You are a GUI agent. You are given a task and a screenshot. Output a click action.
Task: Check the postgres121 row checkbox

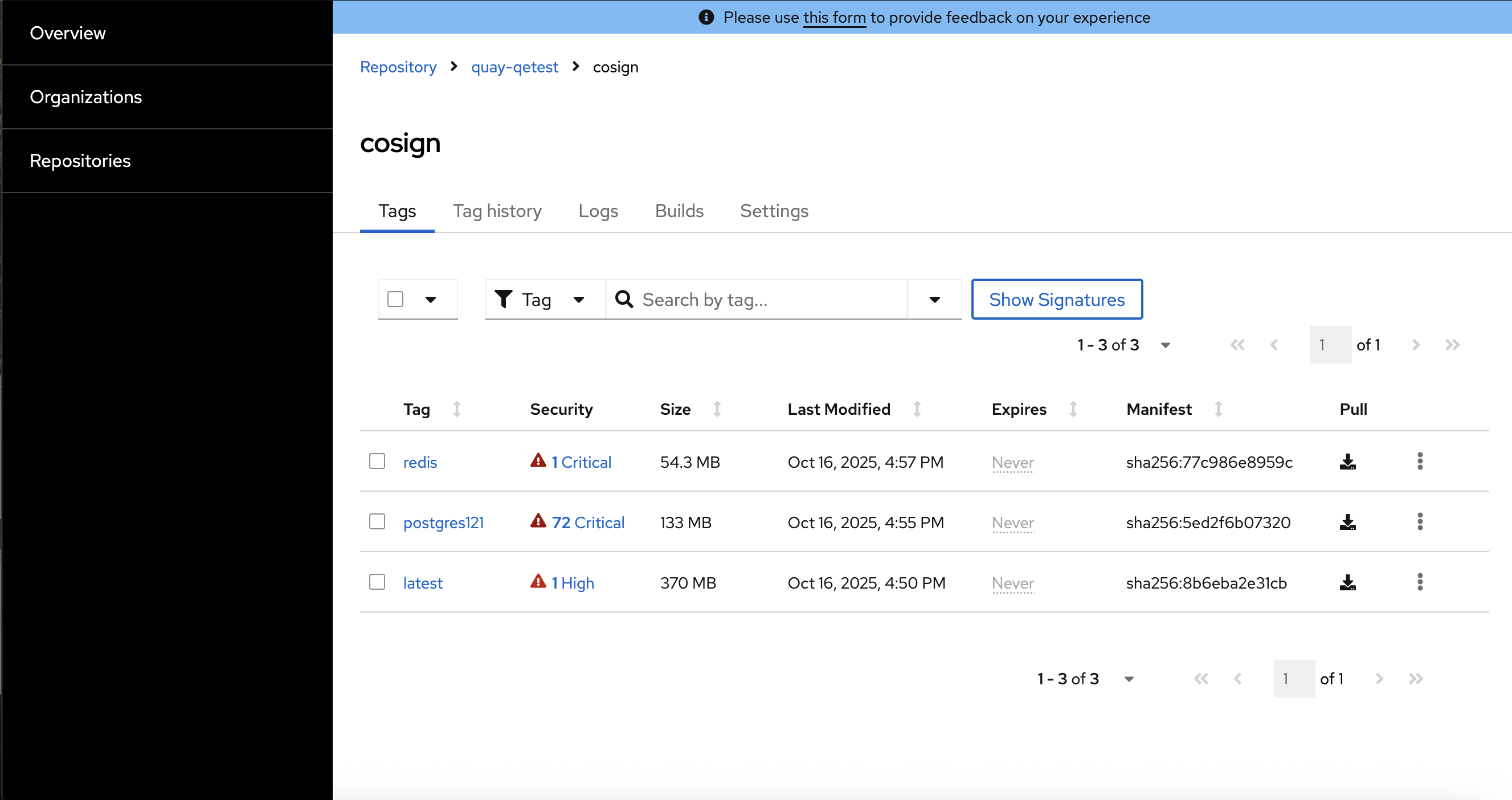click(377, 522)
